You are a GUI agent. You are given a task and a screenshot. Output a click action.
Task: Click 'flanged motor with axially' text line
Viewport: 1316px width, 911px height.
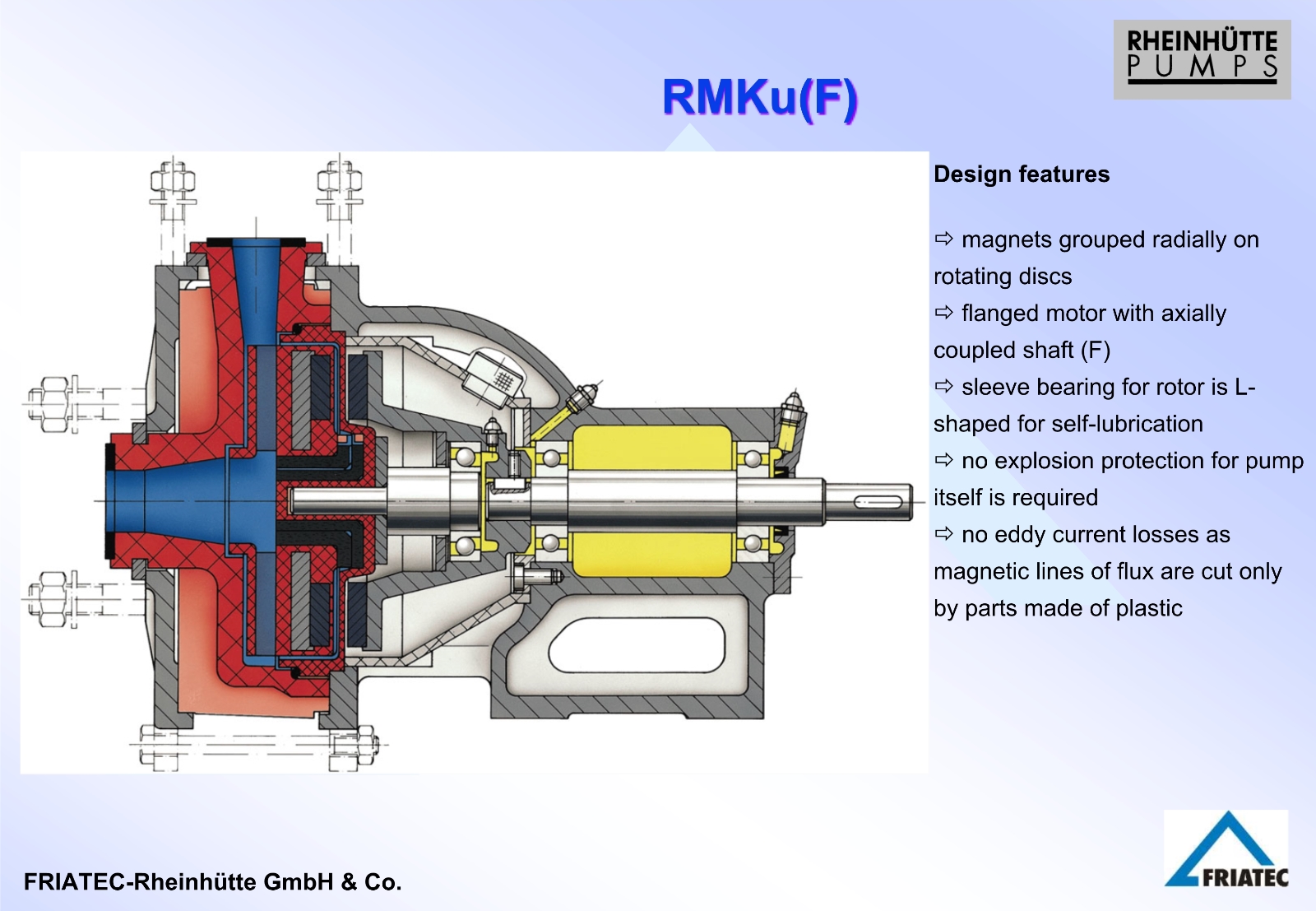pyautogui.click(x=1093, y=314)
